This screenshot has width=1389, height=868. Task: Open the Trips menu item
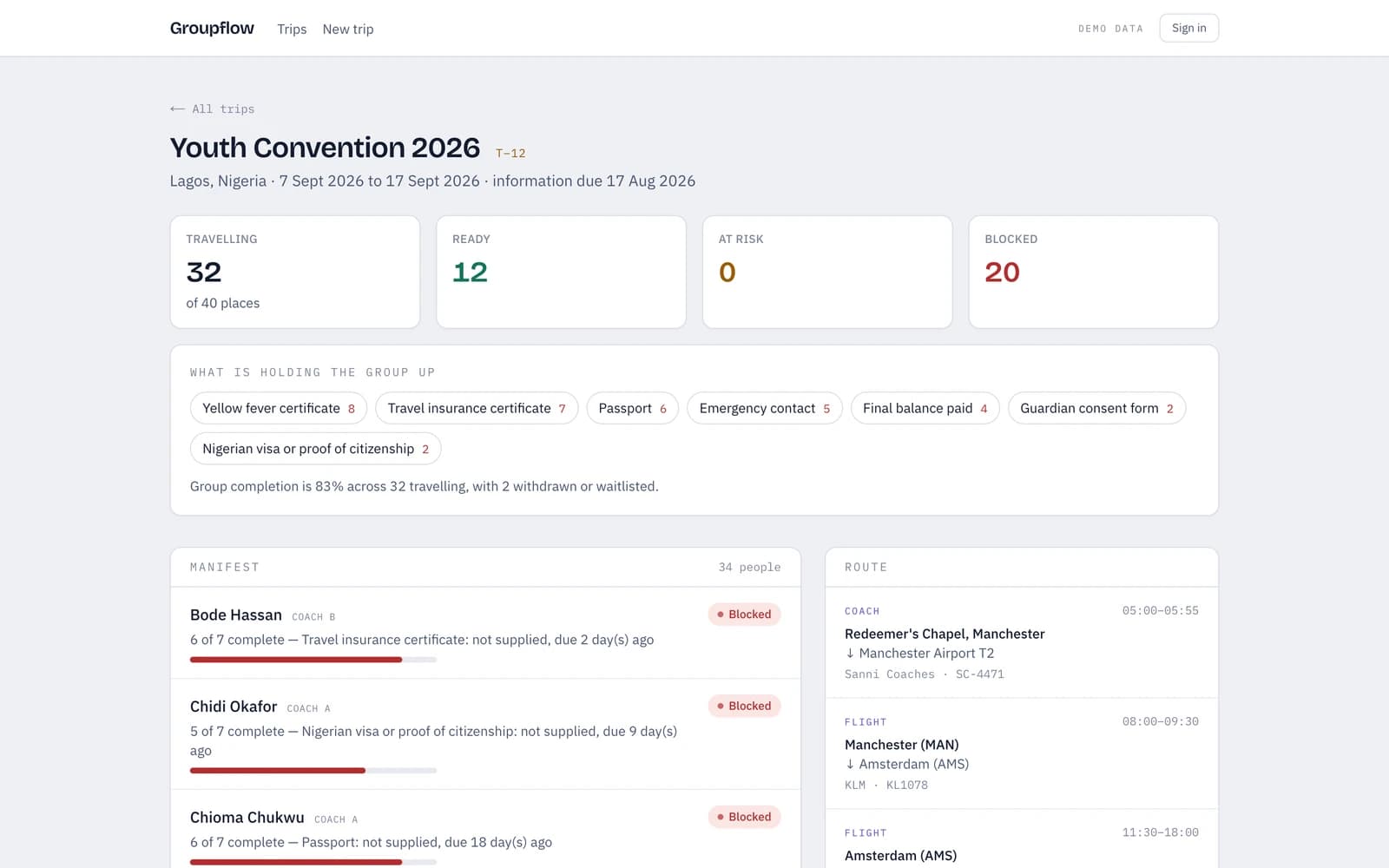292,29
